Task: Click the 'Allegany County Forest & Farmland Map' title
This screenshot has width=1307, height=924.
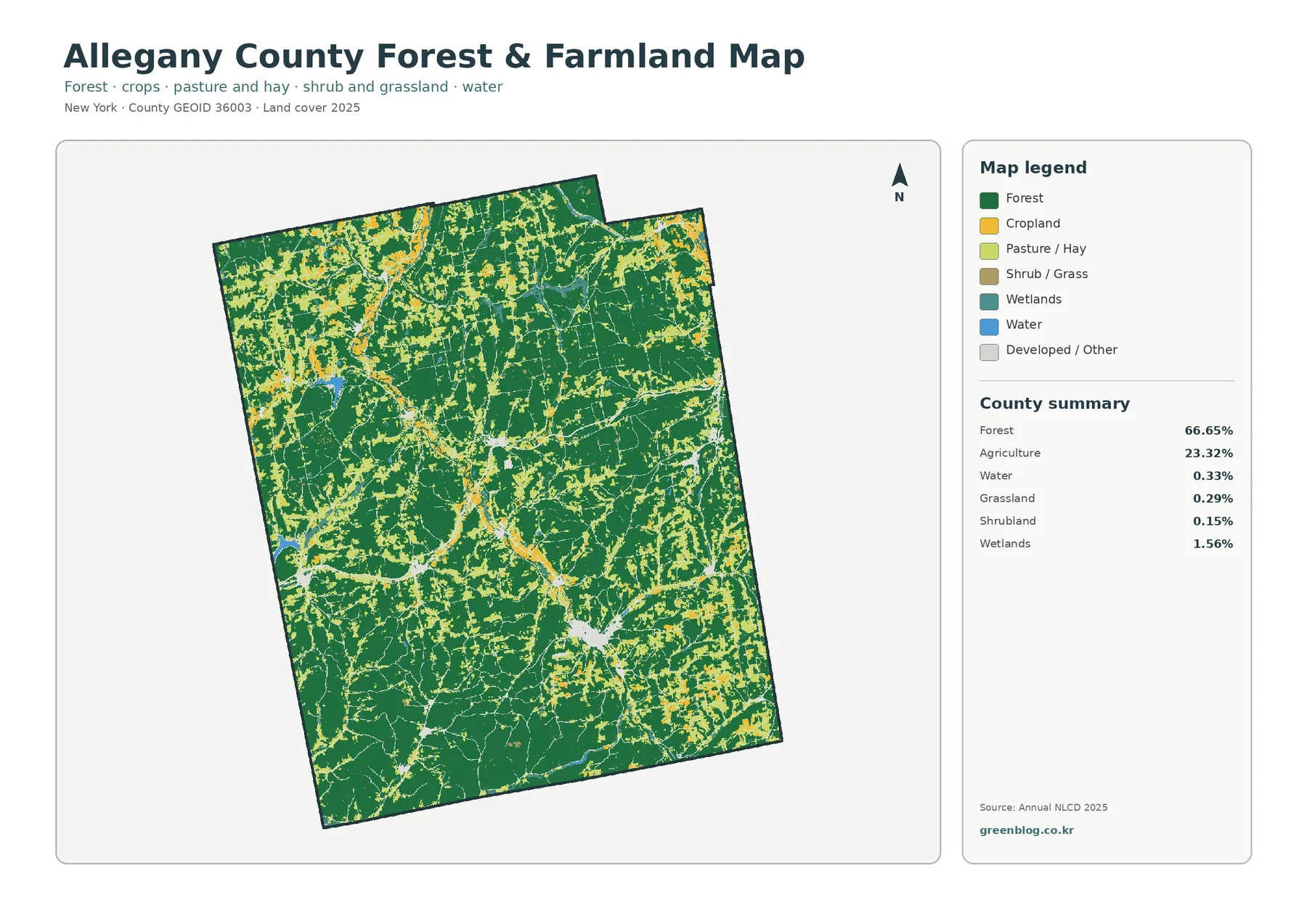Action: coord(434,56)
